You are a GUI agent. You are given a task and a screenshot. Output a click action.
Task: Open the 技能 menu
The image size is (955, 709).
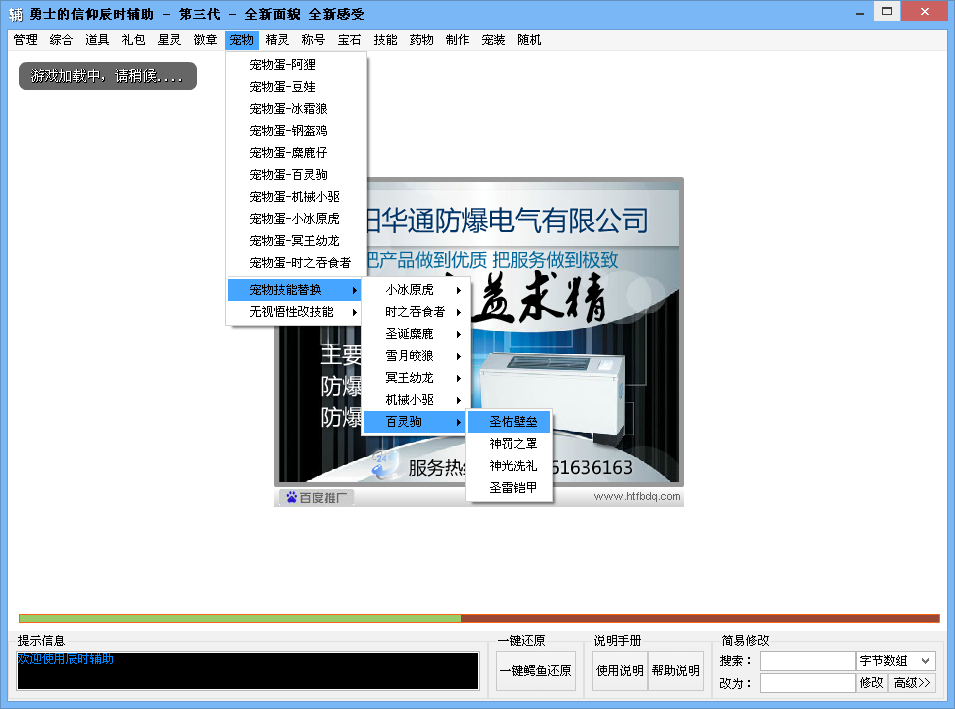pyautogui.click(x=386, y=40)
